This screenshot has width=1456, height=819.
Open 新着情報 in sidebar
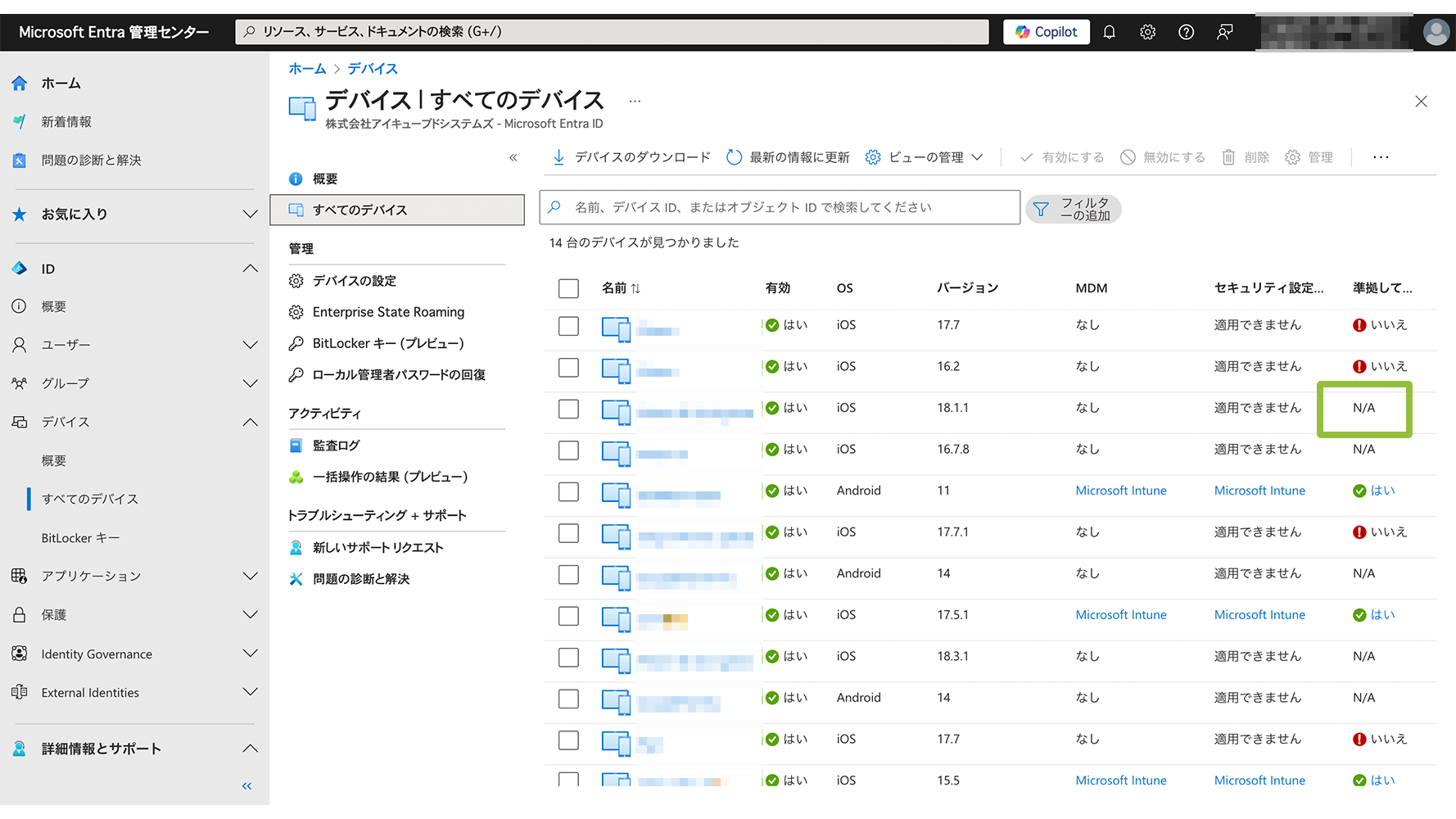pyautogui.click(x=66, y=121)
